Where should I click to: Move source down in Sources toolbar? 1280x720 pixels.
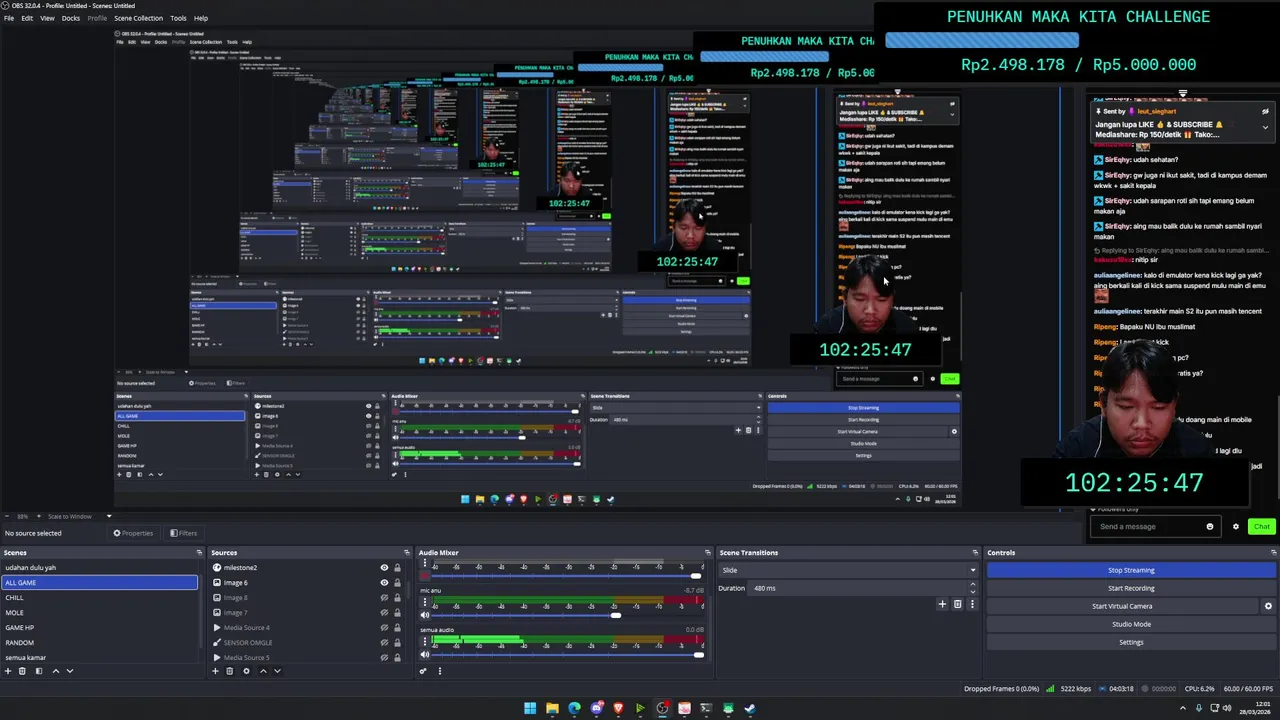tap(277, 671)
